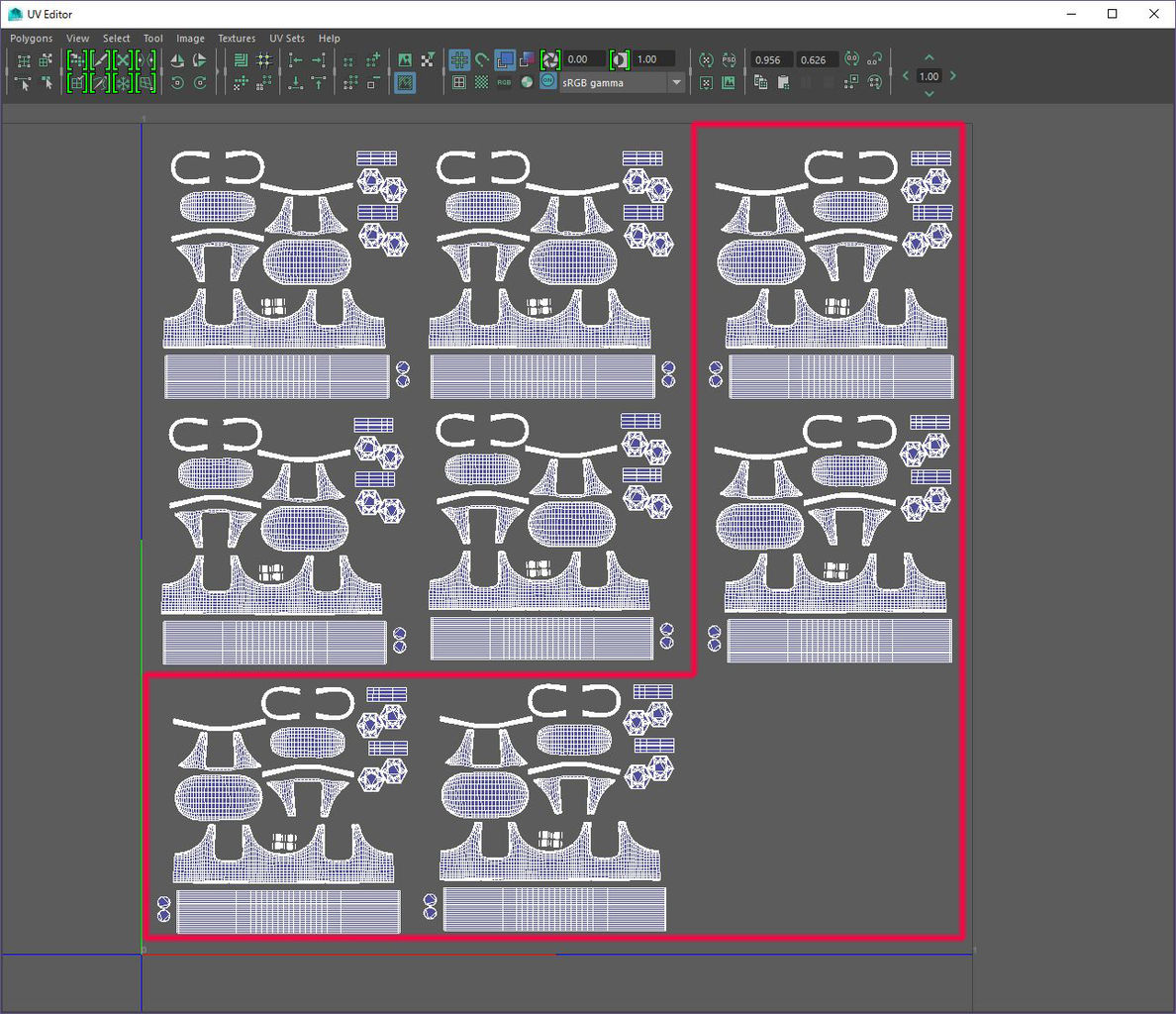Click the Snap UVs to grid icon
The width and height of the screenshot is (1176, 1014).
[x=264, y=60]
